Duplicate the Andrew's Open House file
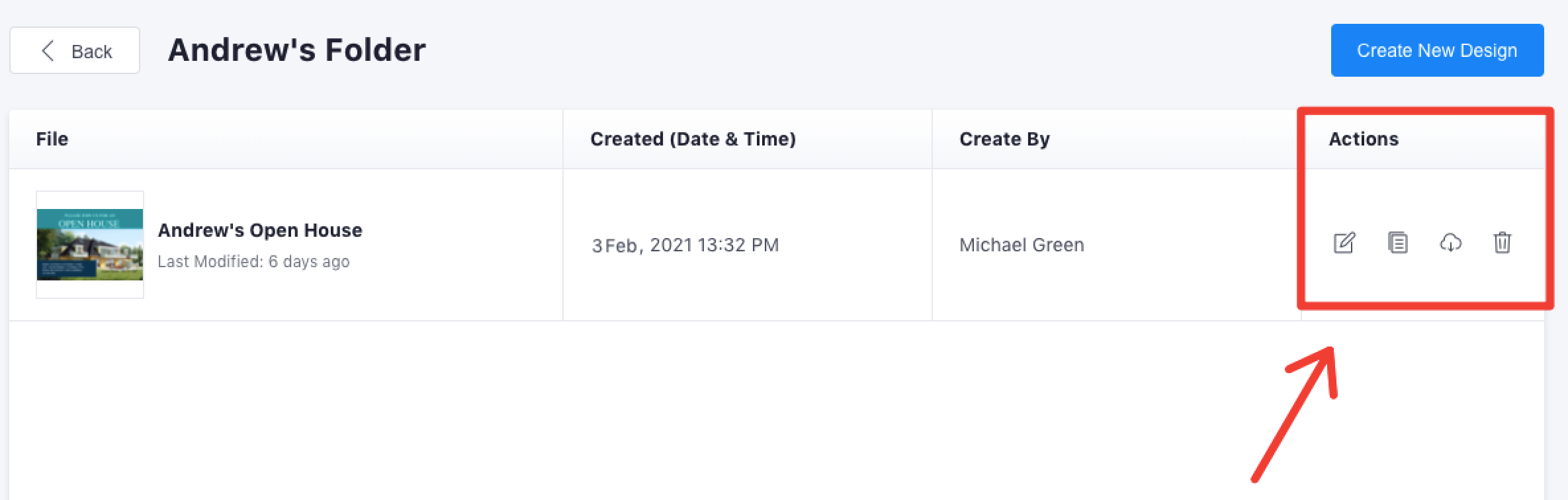This screenshot has height=500, width=1568. pos(1397,243)
